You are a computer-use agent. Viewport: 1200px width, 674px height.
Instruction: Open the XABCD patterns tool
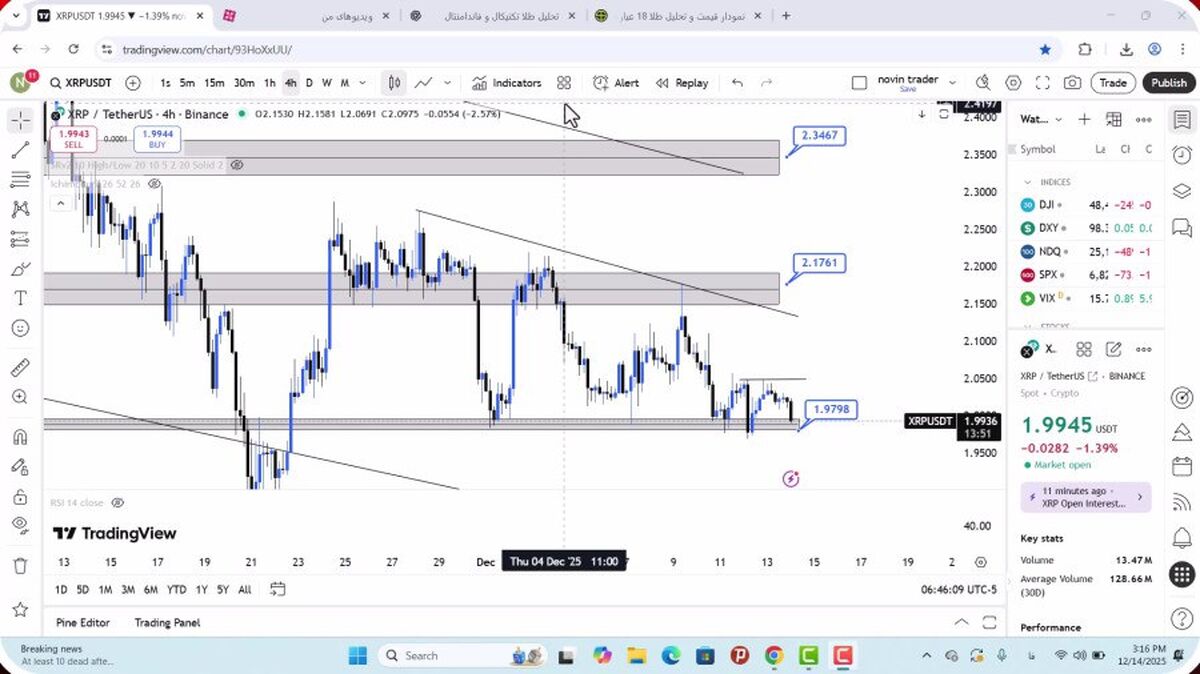(x=20, y=210)
